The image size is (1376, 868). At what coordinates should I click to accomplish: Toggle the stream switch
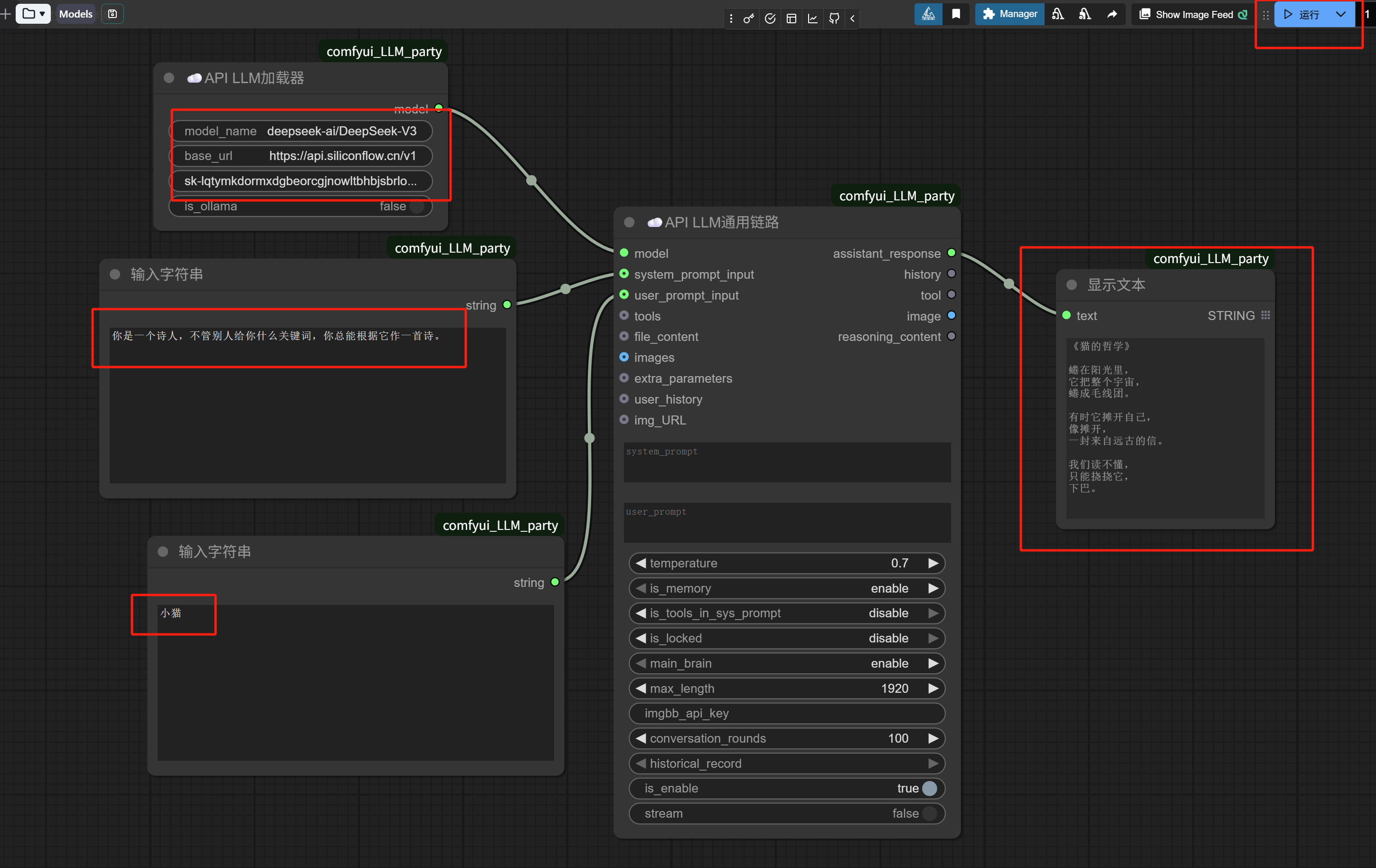(930, 813)
